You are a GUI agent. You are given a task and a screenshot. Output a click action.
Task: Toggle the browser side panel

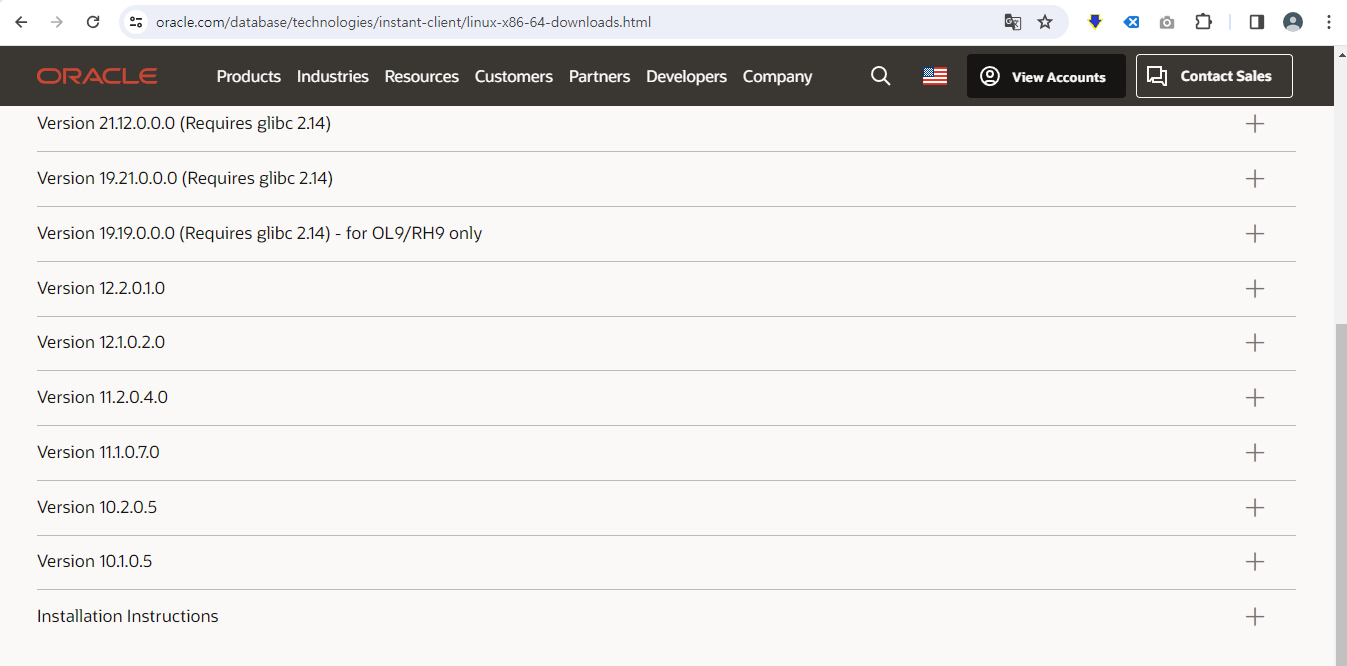[x=1257, y=22]
